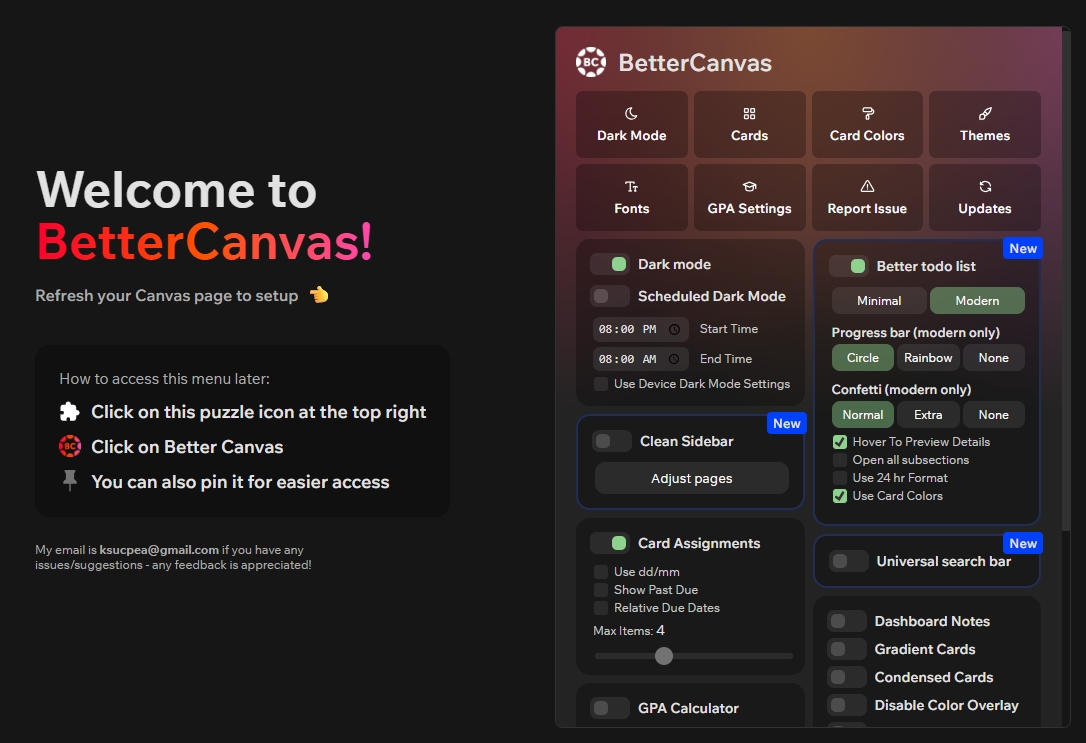This screenshot has width=1086, height=743.
Task: Toggle the Card Assignments switch
Action: click(610, 543)
